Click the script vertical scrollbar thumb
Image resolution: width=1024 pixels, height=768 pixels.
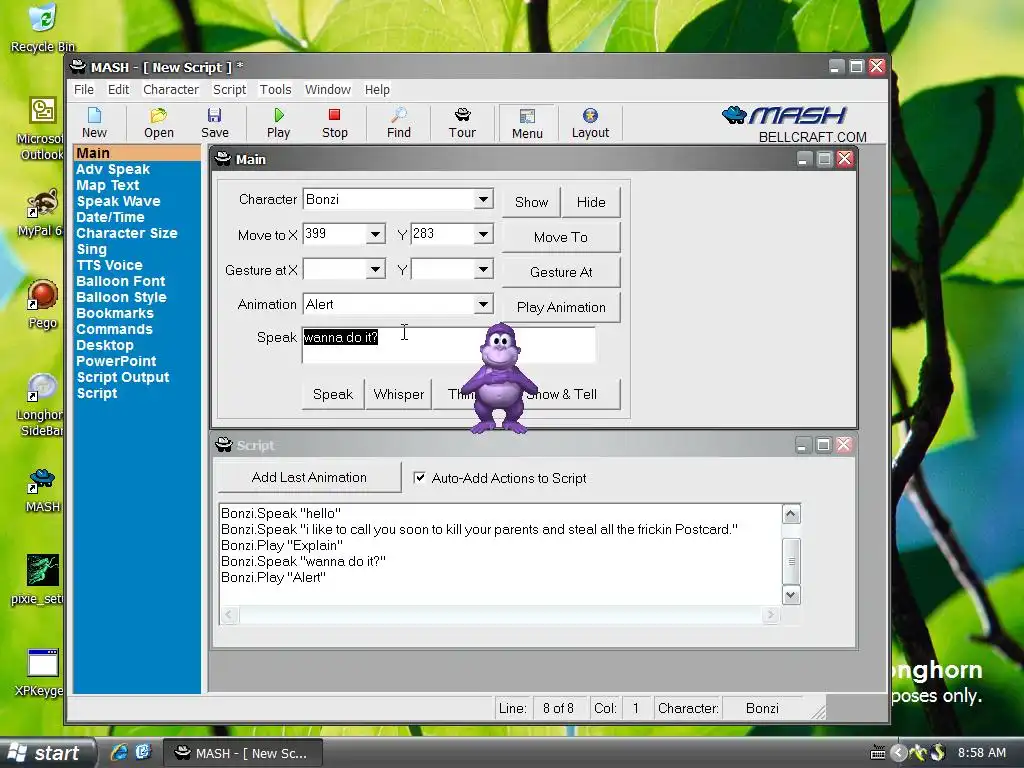coord(791,561)
